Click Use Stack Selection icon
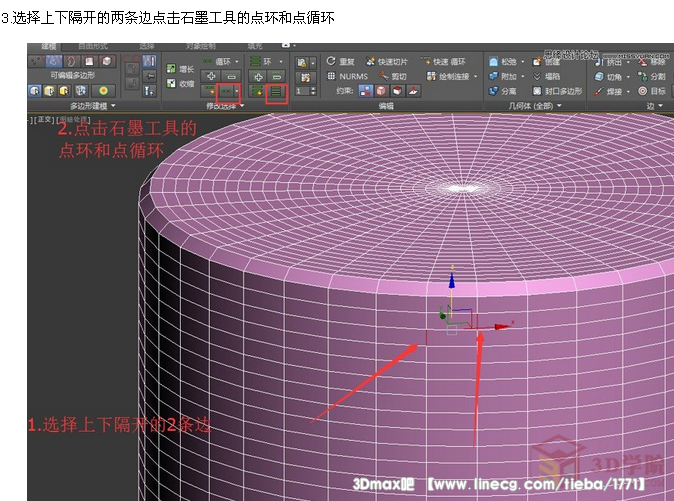674x501 pixels. 81,91
